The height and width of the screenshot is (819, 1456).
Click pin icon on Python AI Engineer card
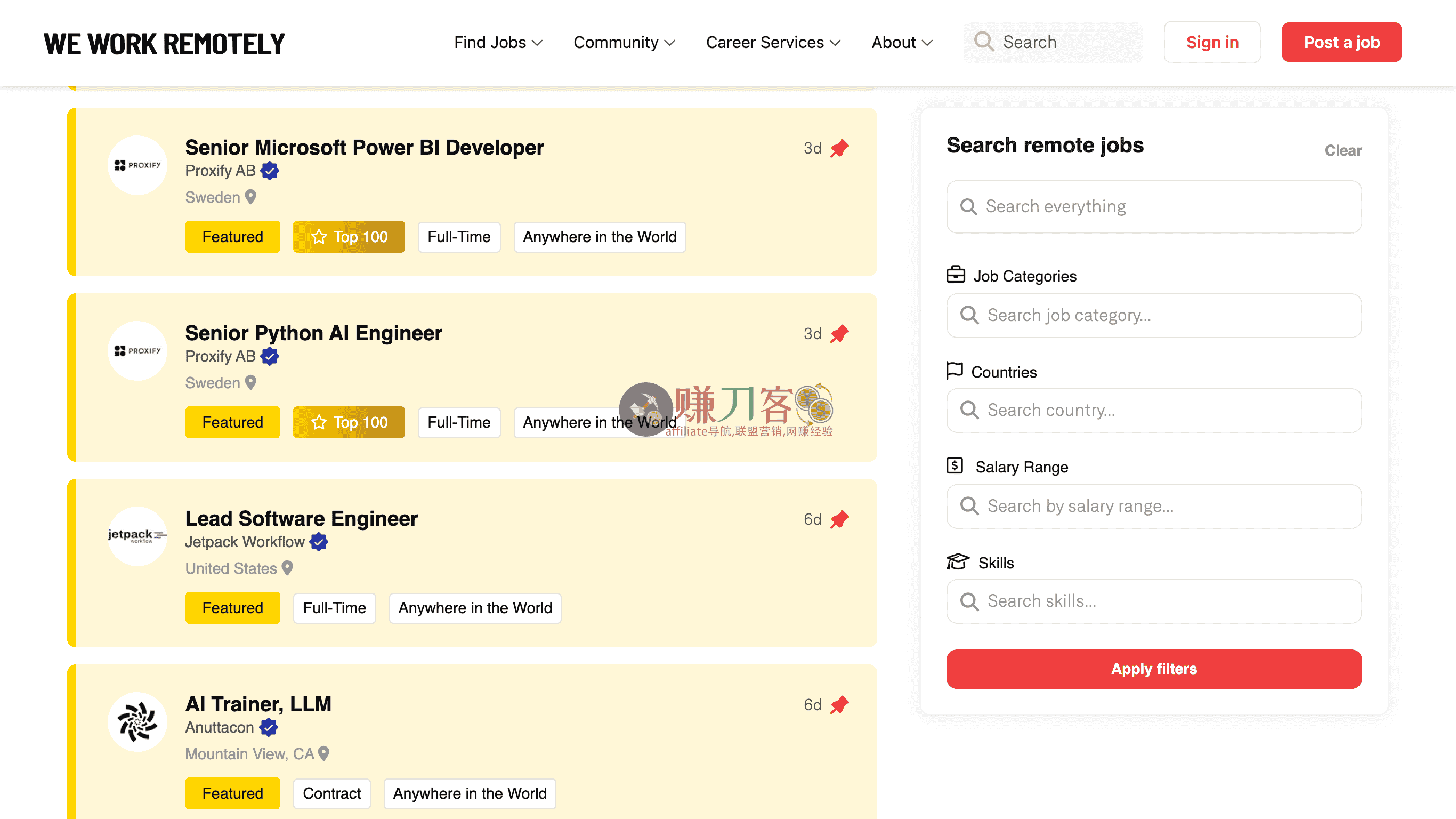click(x=839, y=334)
